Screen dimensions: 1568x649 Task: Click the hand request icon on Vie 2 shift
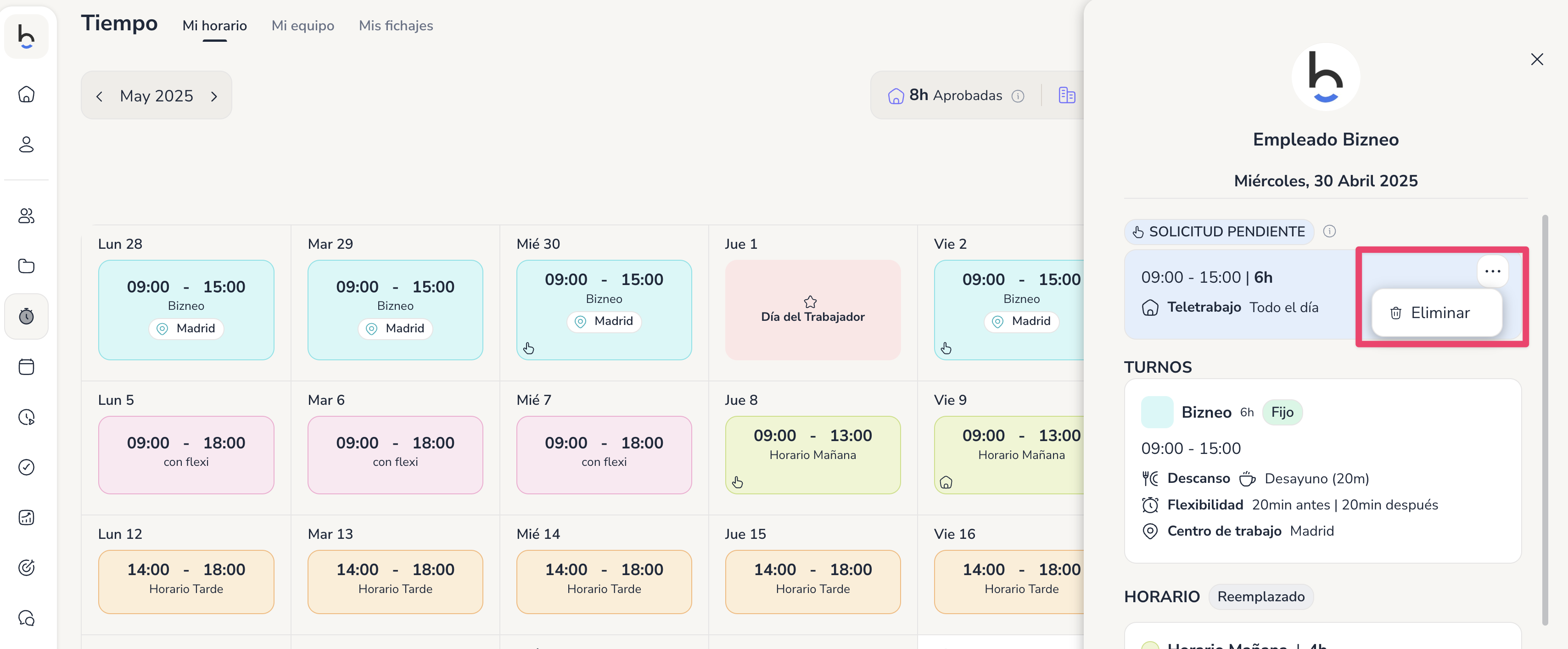tap(946, 348)
